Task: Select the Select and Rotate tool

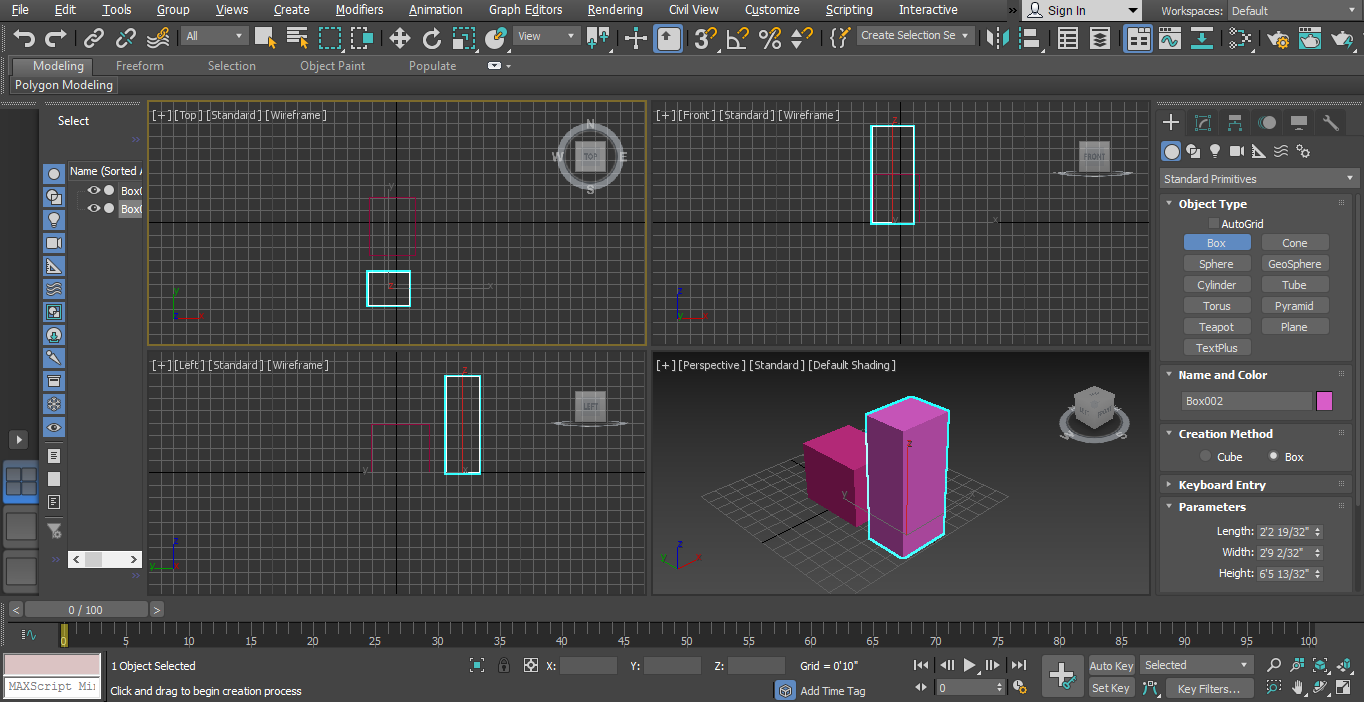Action: pos(431,38)
